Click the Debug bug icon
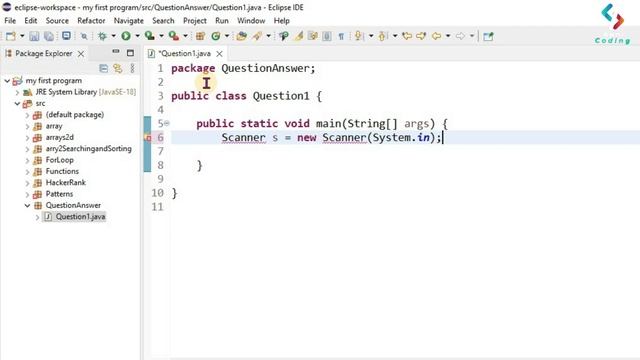The image size is (640, 360). pyautogui.click(x=102, y=36)
